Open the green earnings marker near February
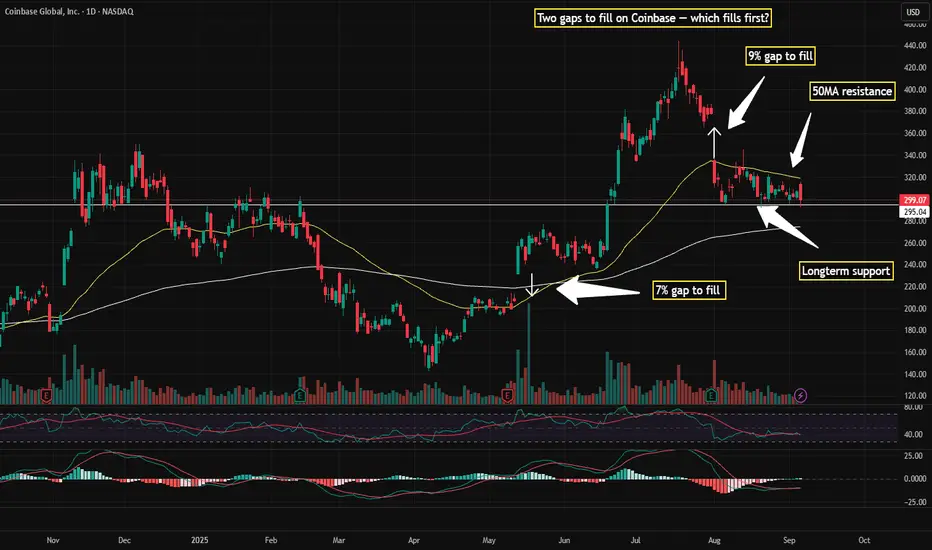Screen dimensions: 932x550 point(300,395)
